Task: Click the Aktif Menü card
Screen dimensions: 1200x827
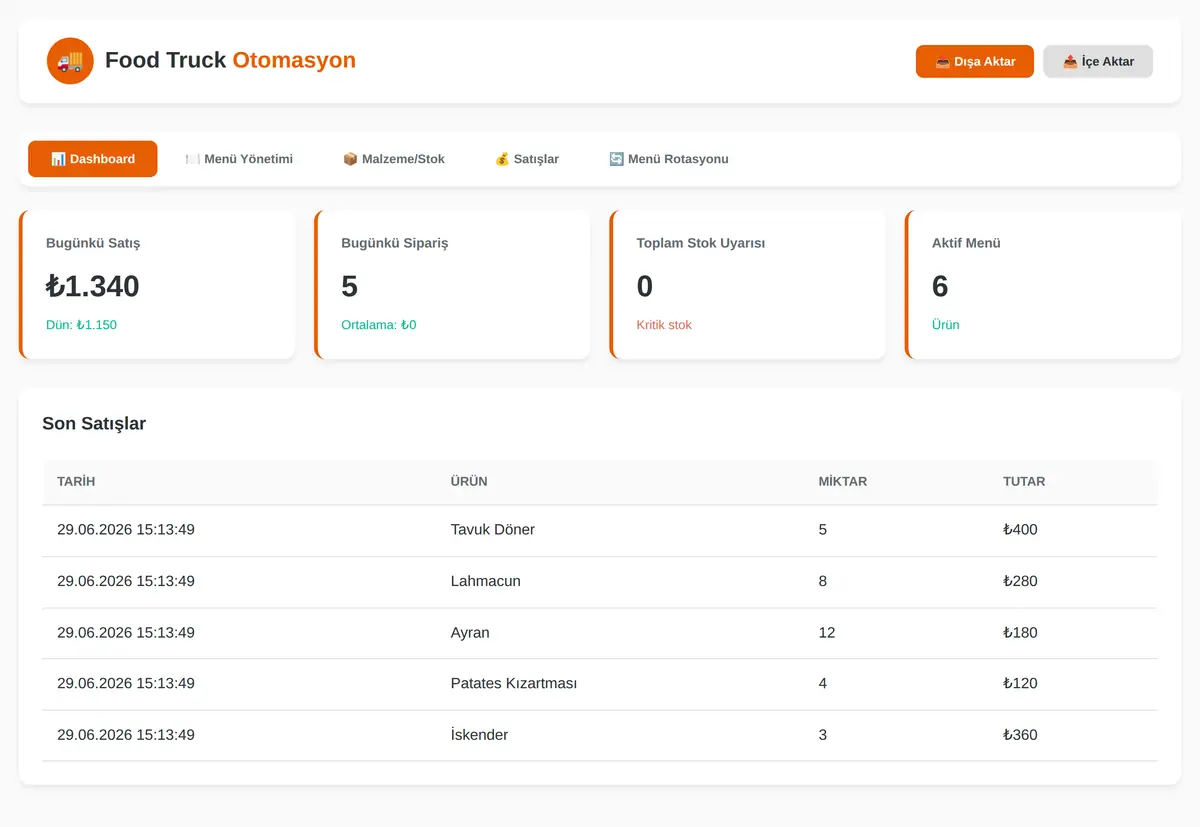Action: pos(1043,284)
